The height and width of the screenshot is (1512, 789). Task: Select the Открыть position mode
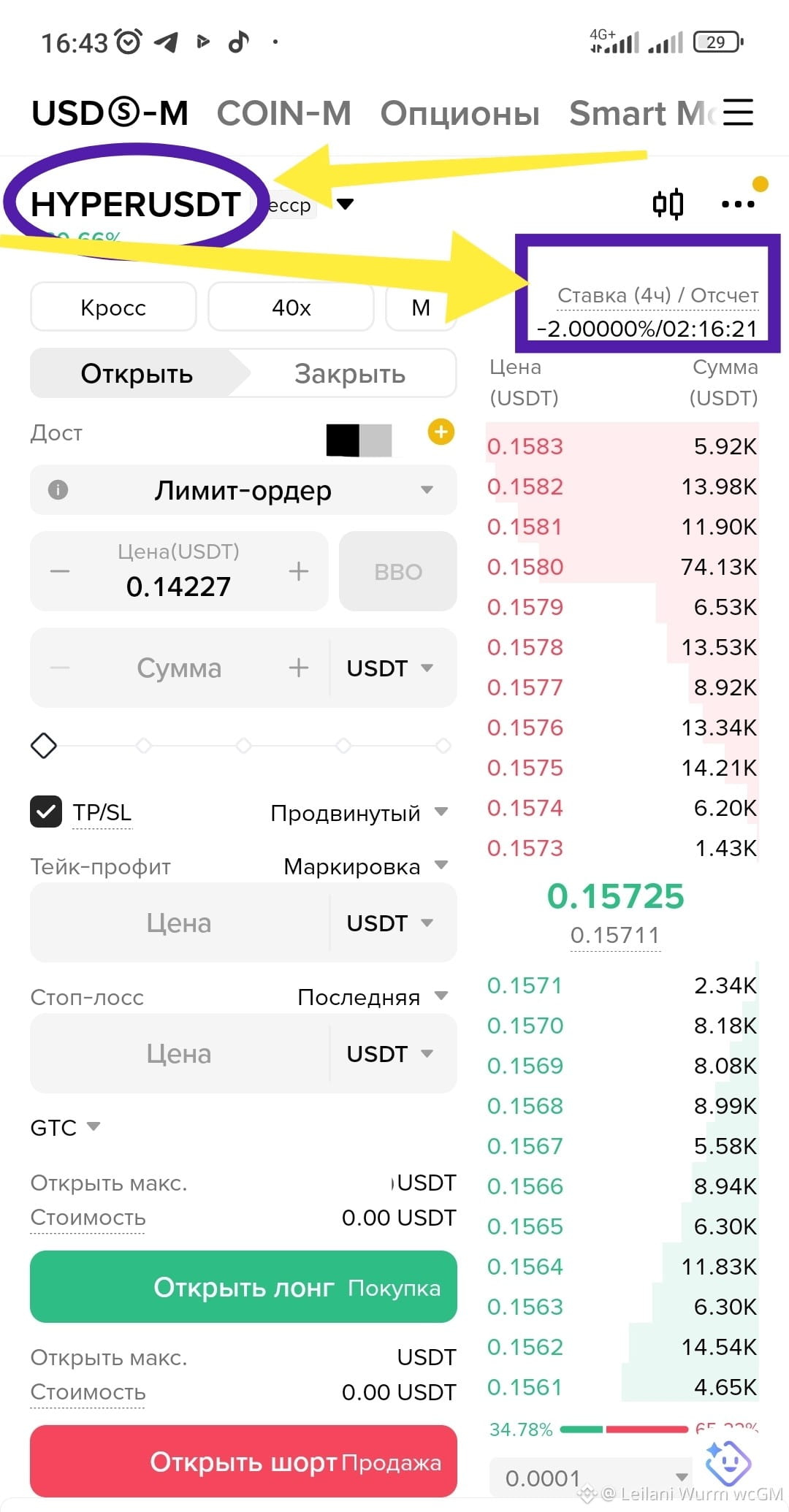point(137,373)
